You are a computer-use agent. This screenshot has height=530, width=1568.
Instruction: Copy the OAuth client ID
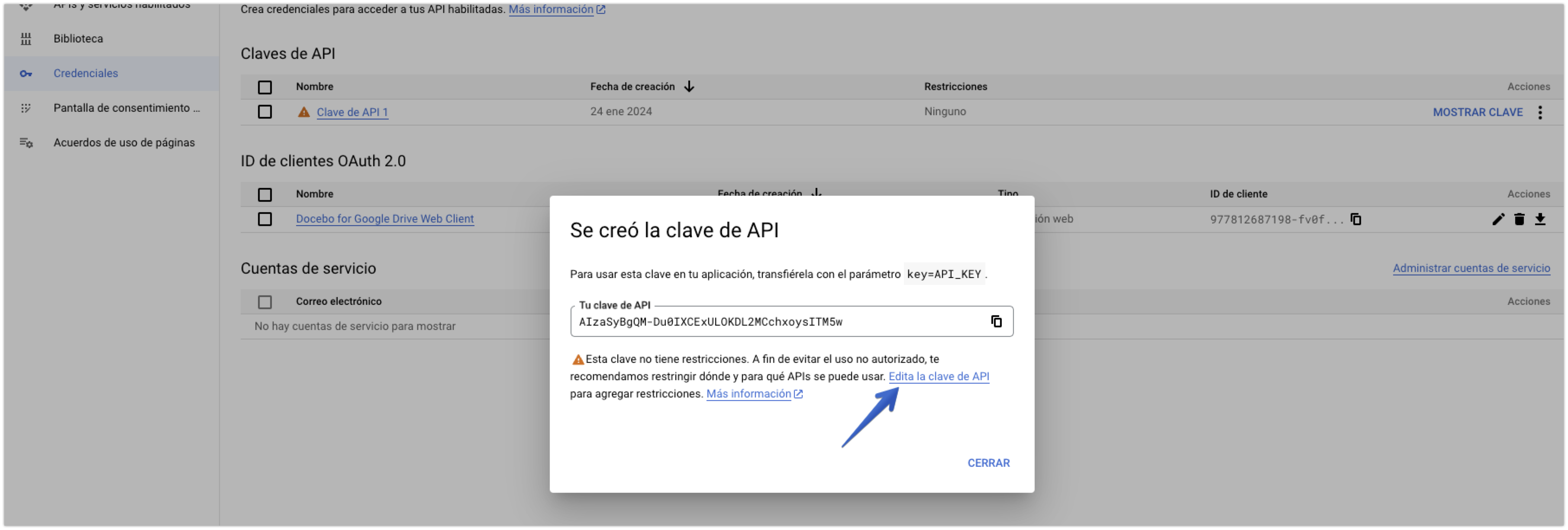point(1355,219)
